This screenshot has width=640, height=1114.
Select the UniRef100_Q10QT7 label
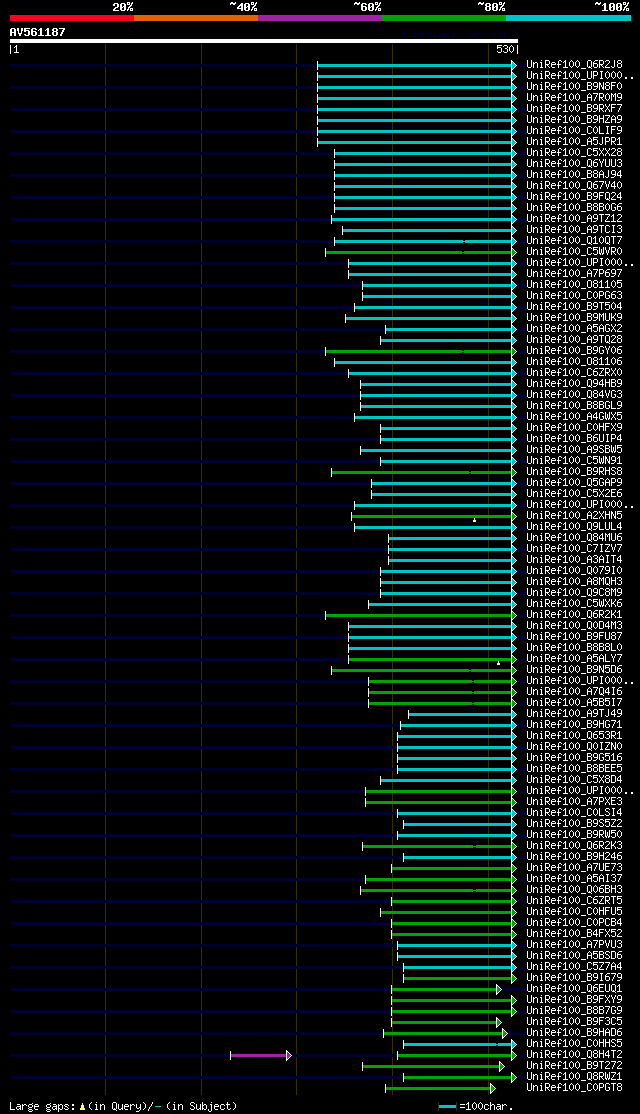[x=574, y=241]
